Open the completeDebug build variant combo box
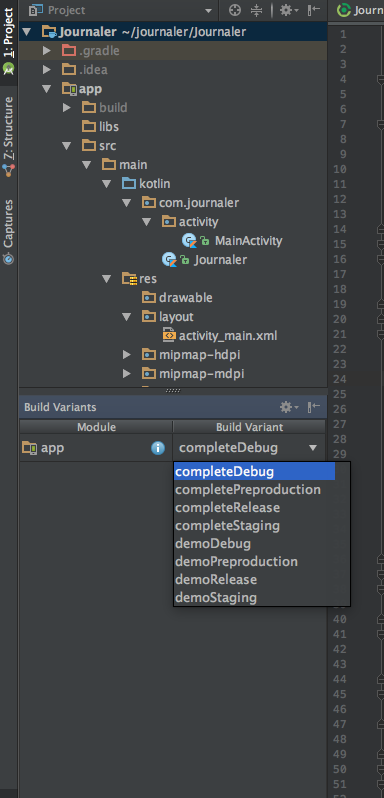Image resolution: width=384 pixels, height=798 pixels. tap(249, 448)
